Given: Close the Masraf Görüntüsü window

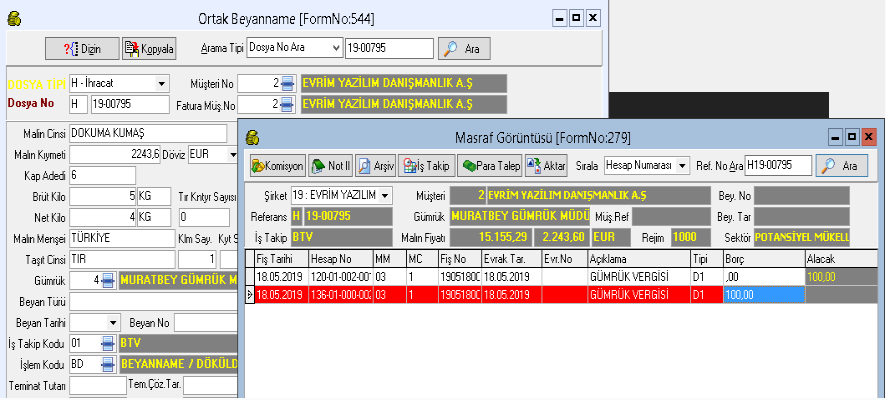Looking at the screenshot, I should 868,136.
